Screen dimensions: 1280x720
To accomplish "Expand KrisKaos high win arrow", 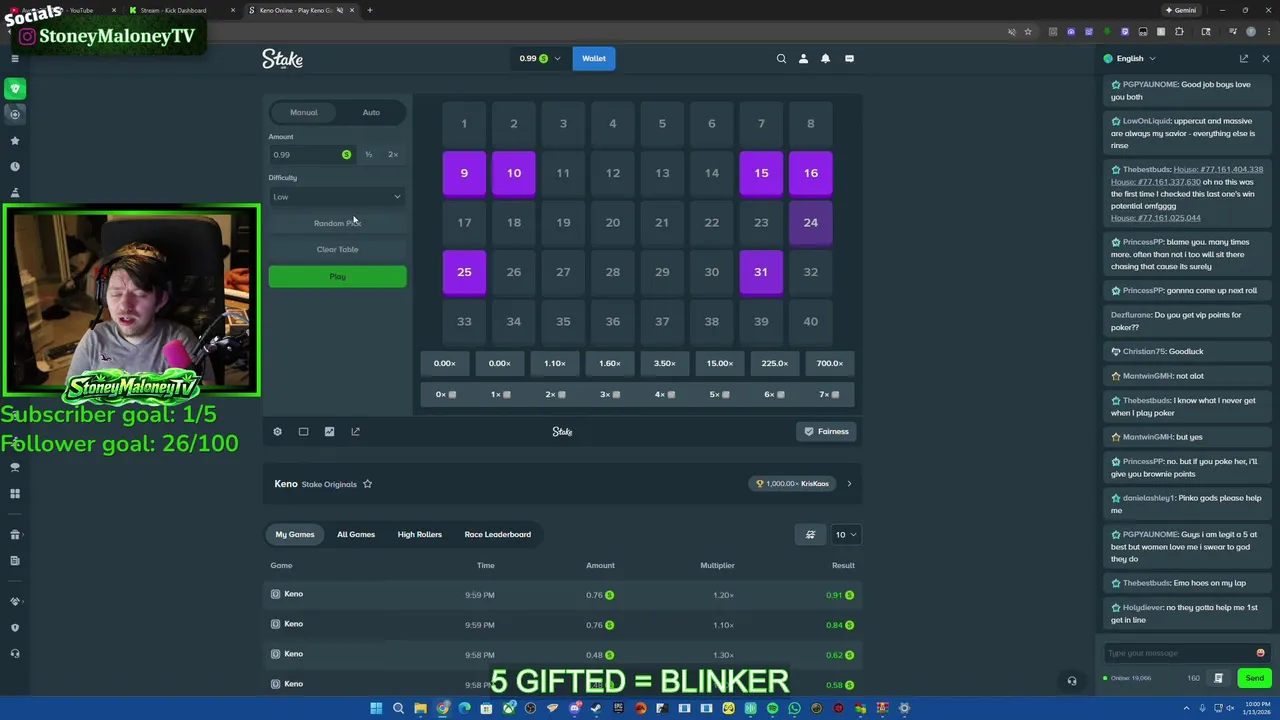I will (849, 484).
